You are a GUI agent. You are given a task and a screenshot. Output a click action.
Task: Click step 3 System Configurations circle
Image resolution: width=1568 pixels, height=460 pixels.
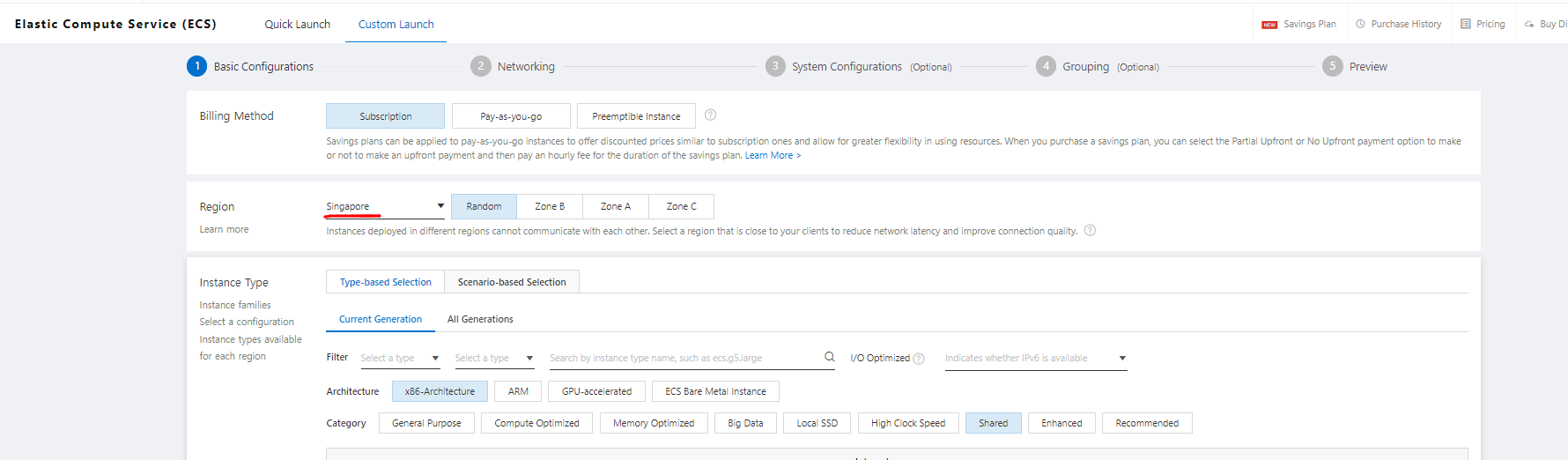coord(775,66)
